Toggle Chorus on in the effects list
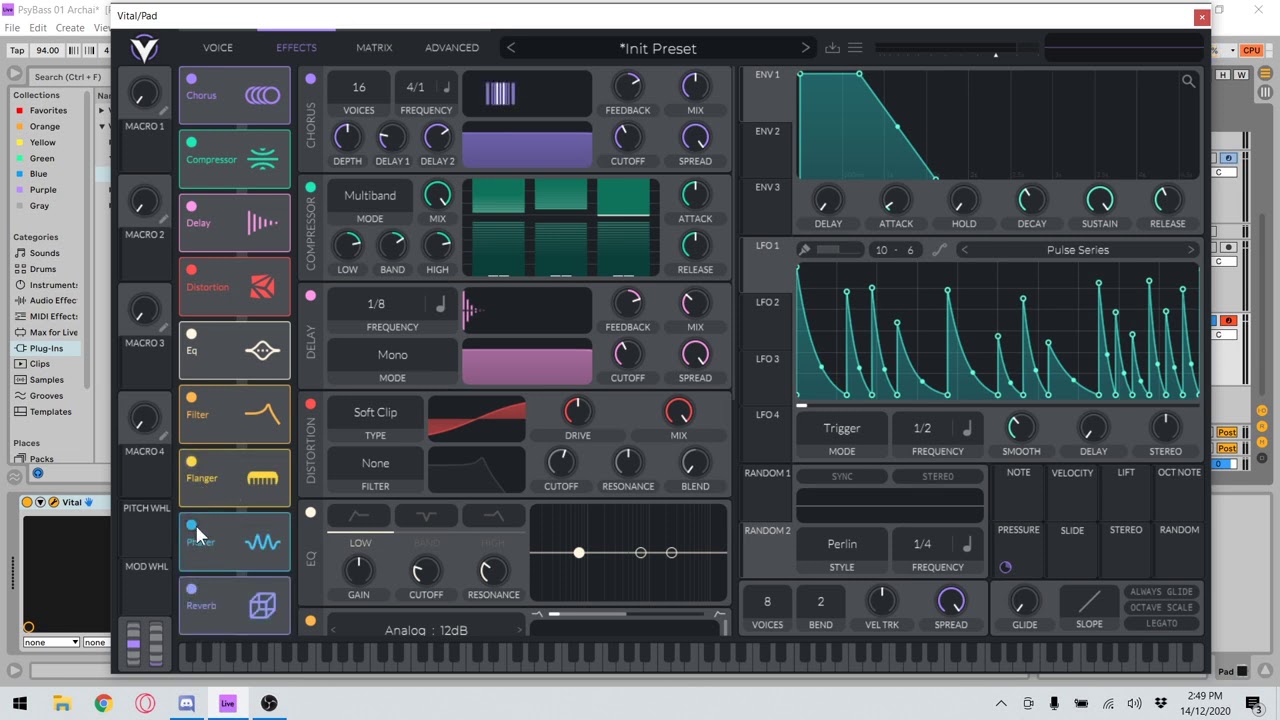Image resolution: width=1280 pixels, height=720 pixels. click(x=191, y=79)
